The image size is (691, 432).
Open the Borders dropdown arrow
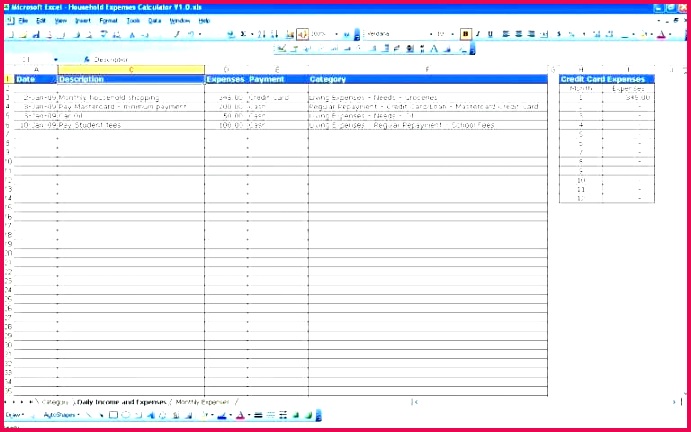(633, 34)
